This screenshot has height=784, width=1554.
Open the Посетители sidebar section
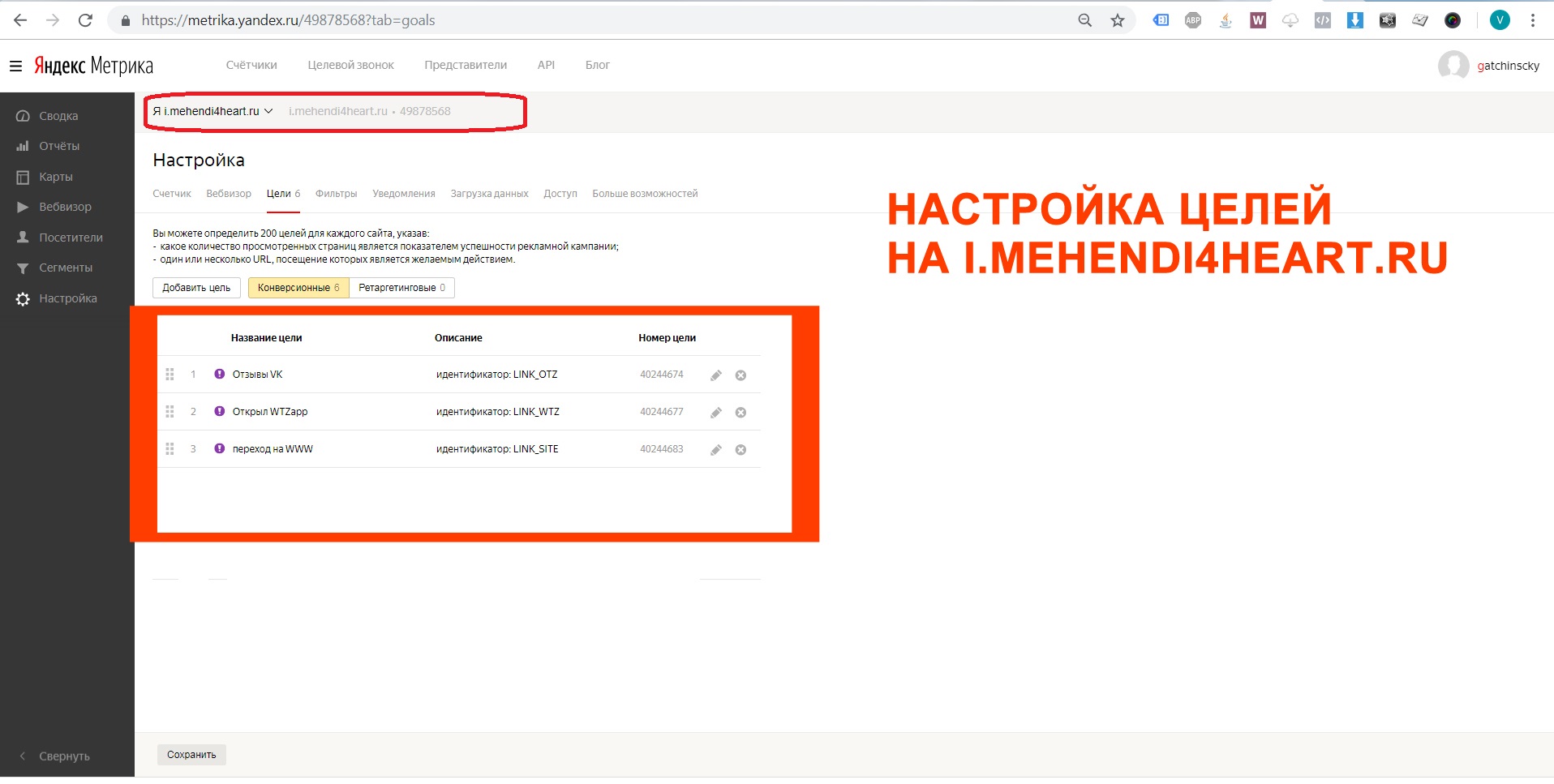71,238
